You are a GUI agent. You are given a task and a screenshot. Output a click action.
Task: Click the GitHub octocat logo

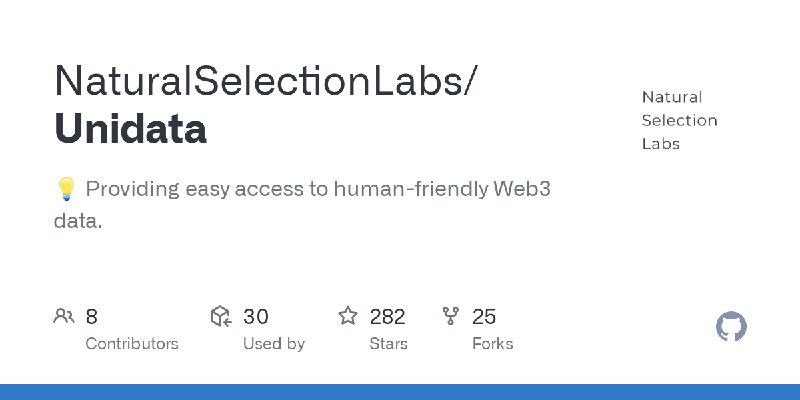pyautogui.click(x=732, y=327)
